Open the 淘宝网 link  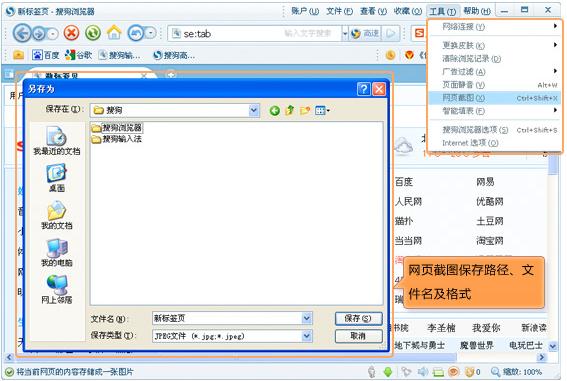click(x=490, y=240)
